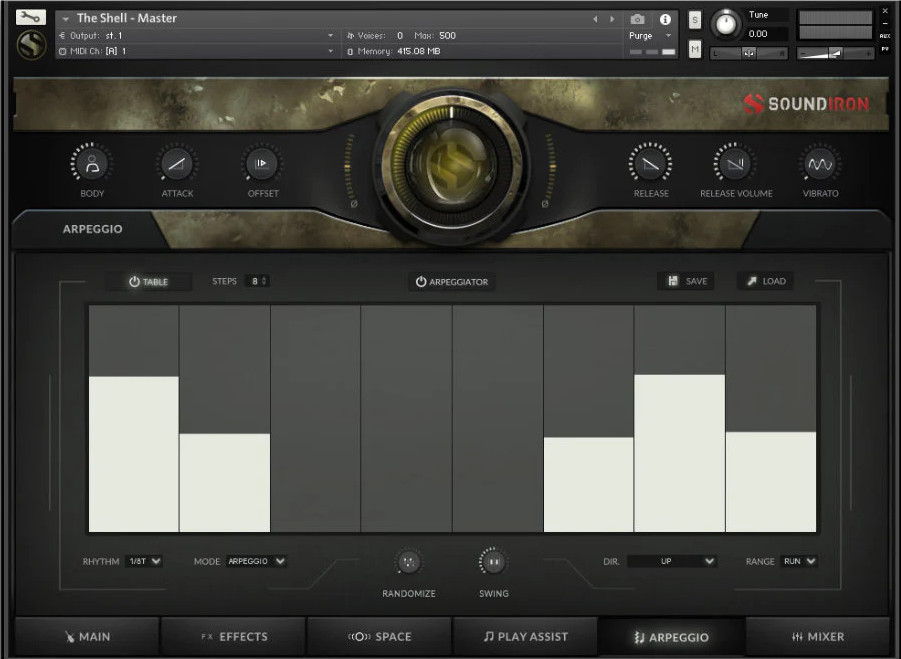The image size is (901, 659).
Task: Open the snapshot camera view
Action: pyautogui.click(x=637, y=18)
